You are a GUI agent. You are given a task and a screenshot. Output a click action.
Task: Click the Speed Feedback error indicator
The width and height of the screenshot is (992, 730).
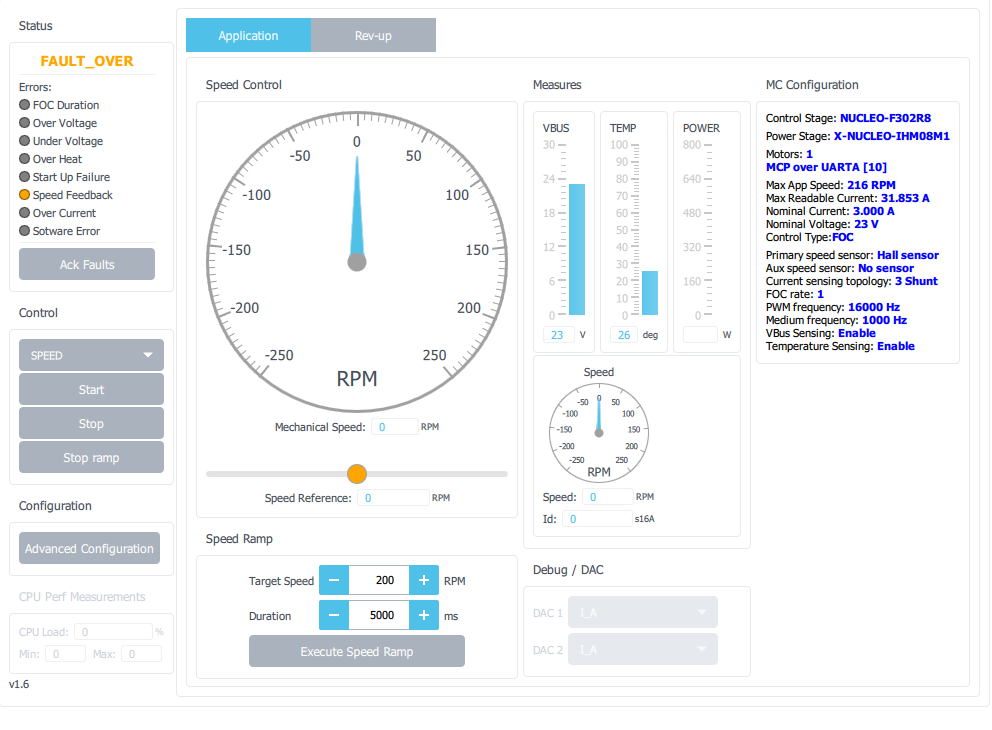25,195
